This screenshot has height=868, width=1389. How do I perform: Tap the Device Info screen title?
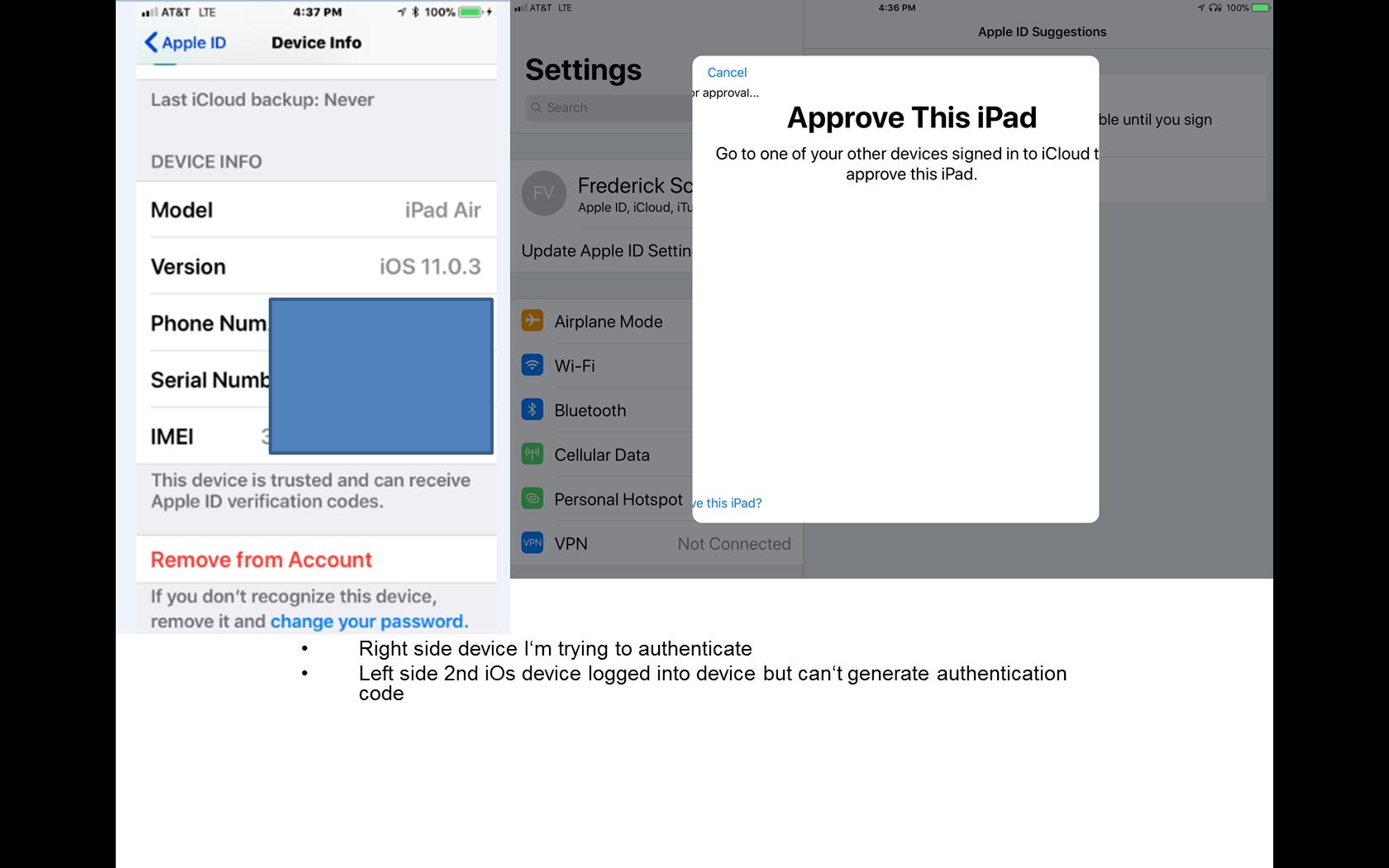317,42
